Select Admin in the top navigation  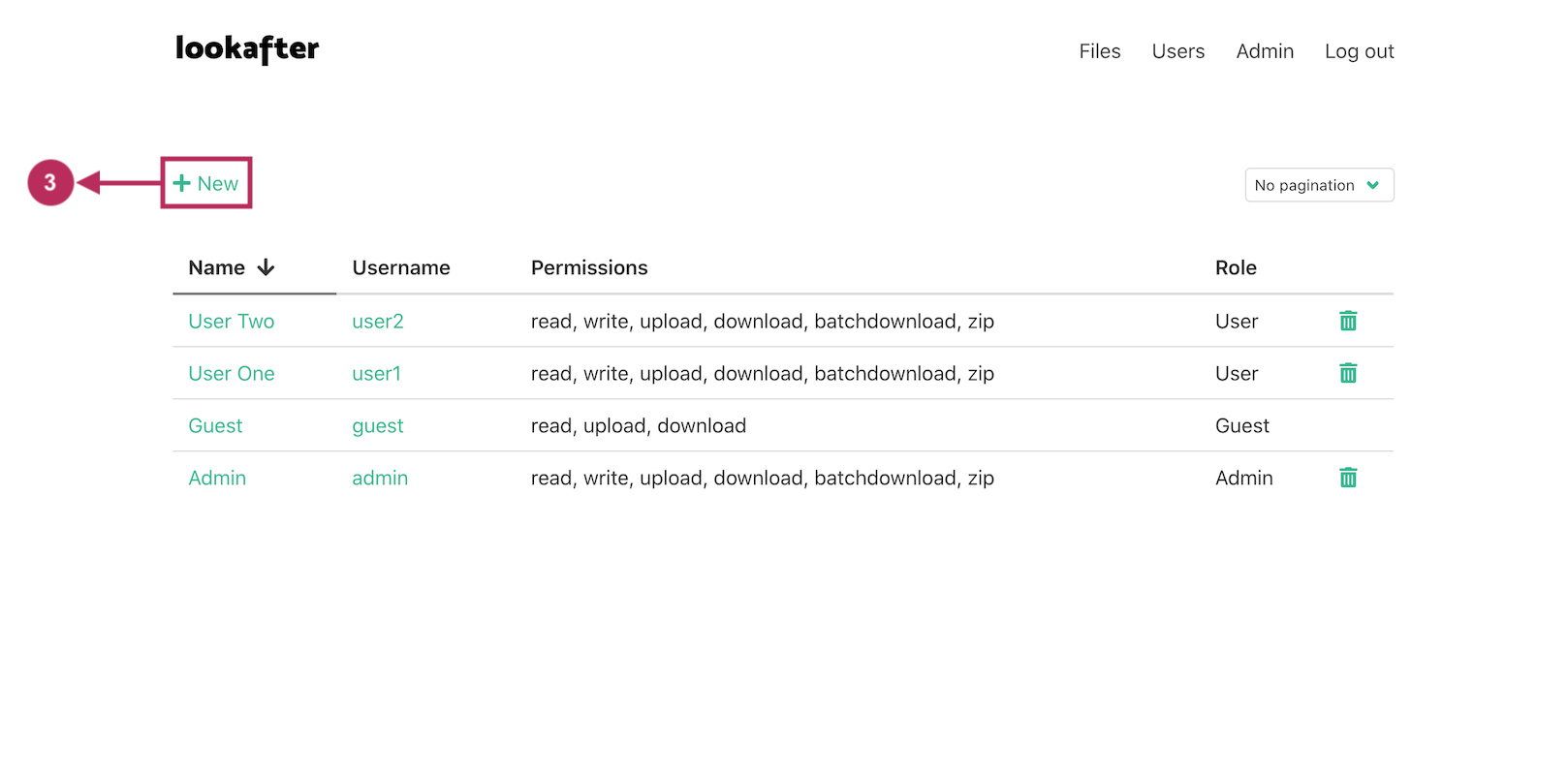point(1264,51)
